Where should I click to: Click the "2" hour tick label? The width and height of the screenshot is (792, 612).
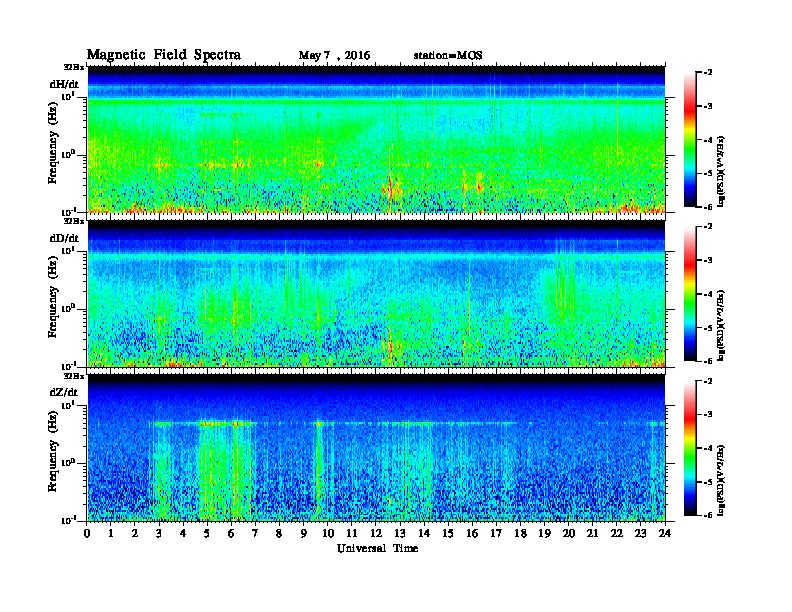(135, 533)
